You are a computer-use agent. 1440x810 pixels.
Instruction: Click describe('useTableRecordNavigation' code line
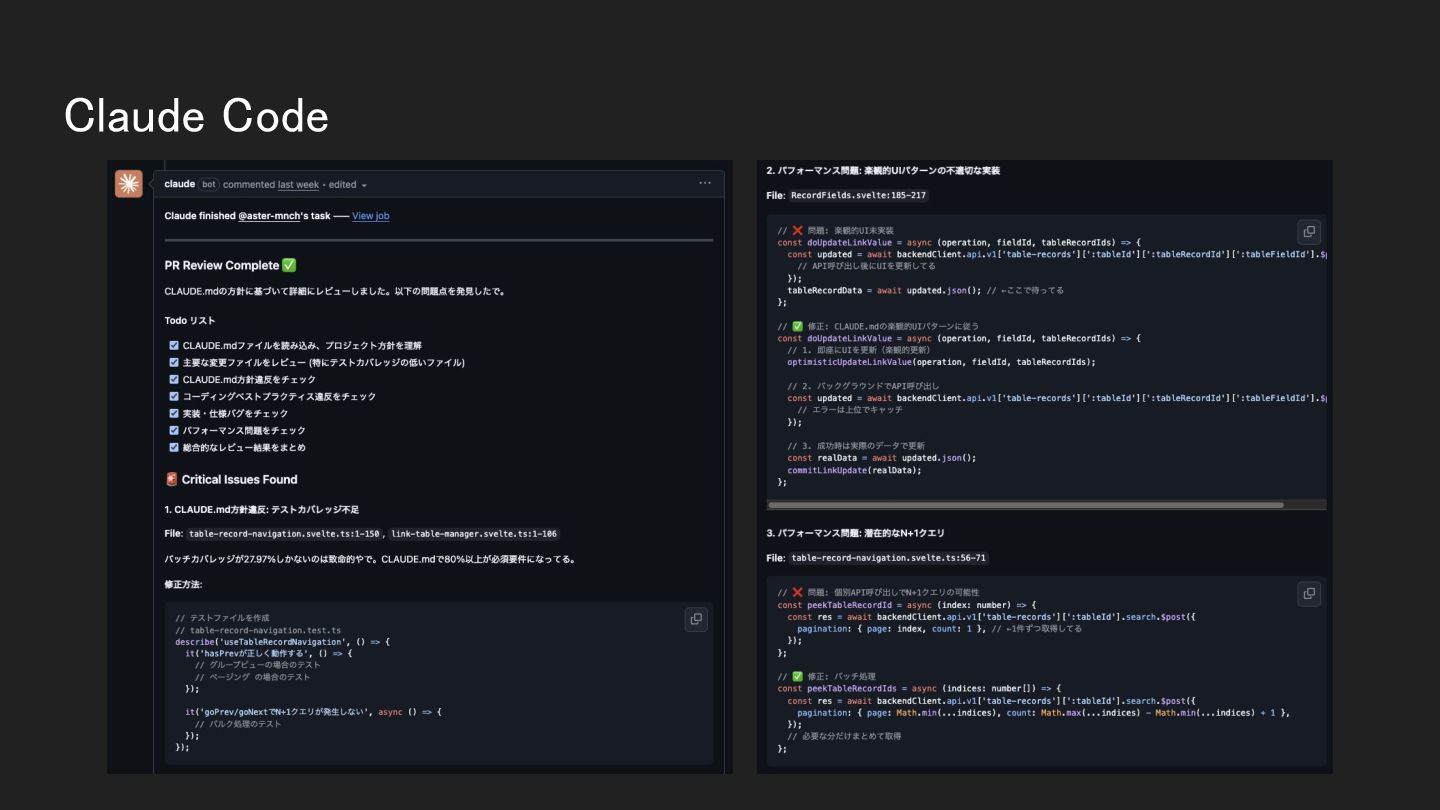pos(282,642)
